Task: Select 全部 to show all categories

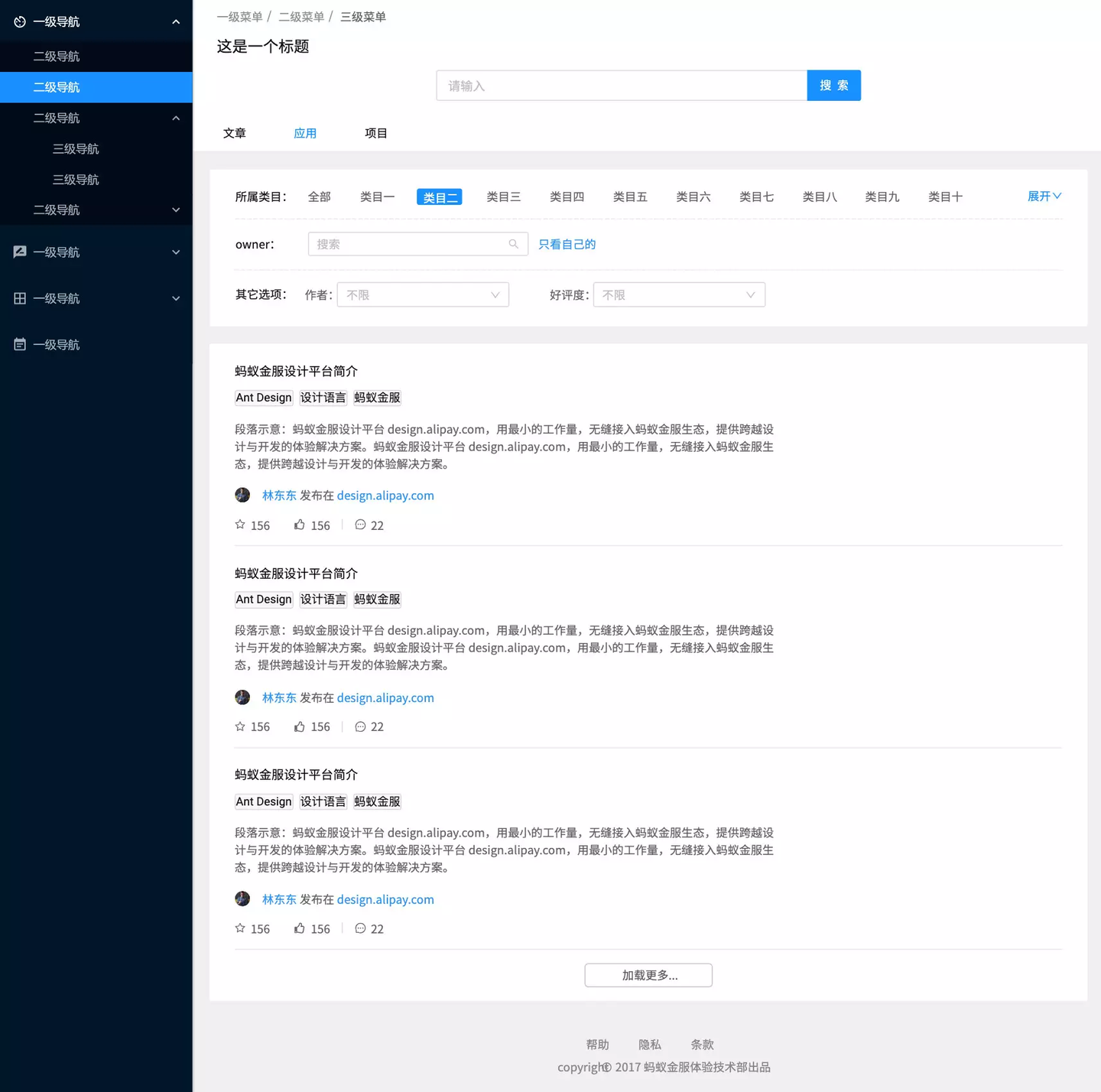Action: (319, 197)
